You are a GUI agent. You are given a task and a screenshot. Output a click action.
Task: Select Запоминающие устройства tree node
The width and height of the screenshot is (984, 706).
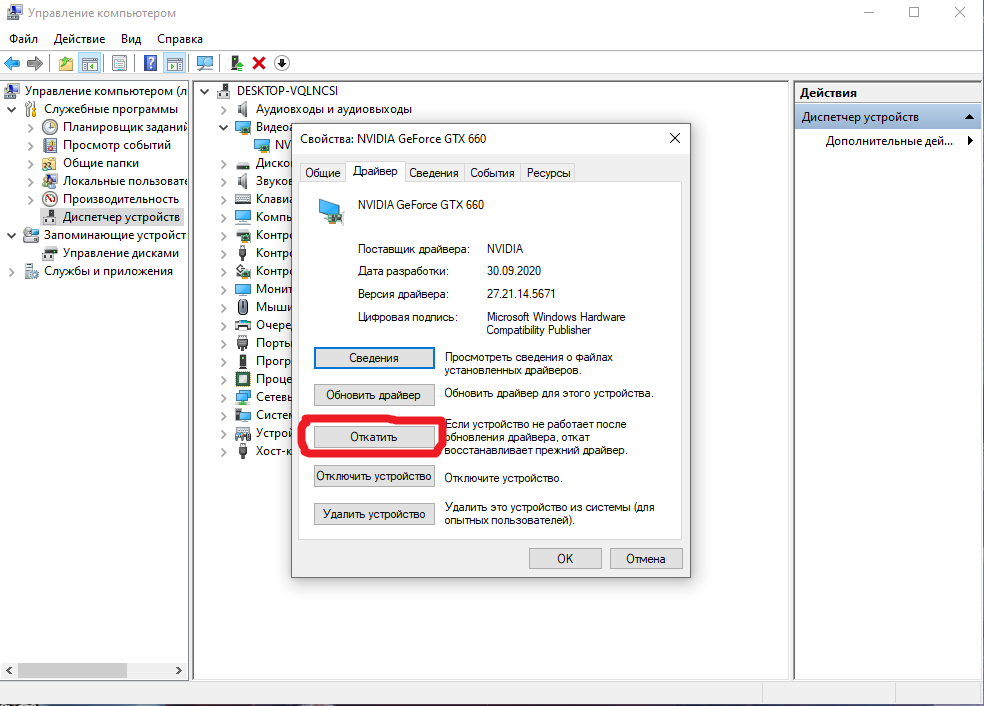[114, 235]
